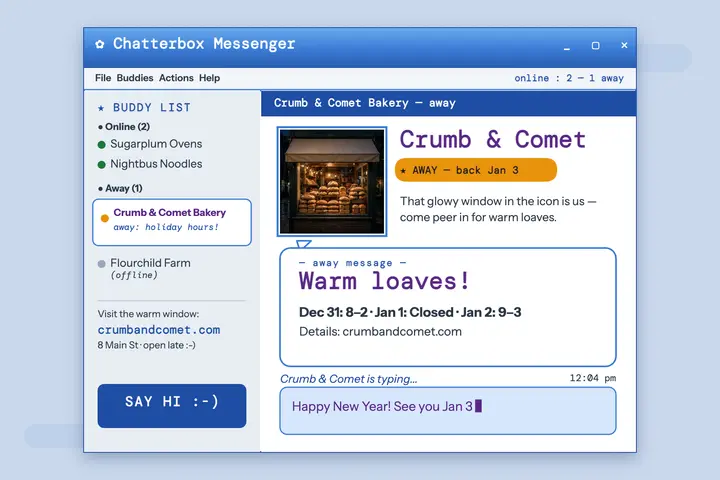Click the flower logo icon in title bar
Image resolution: width=720 pixels, height=480 pixels.
100,44
